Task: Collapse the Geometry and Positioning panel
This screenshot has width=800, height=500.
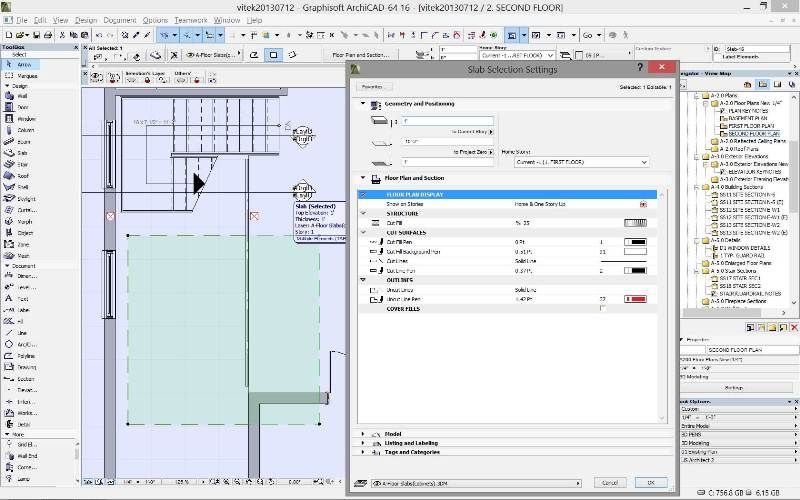Action: coord(363,103)
